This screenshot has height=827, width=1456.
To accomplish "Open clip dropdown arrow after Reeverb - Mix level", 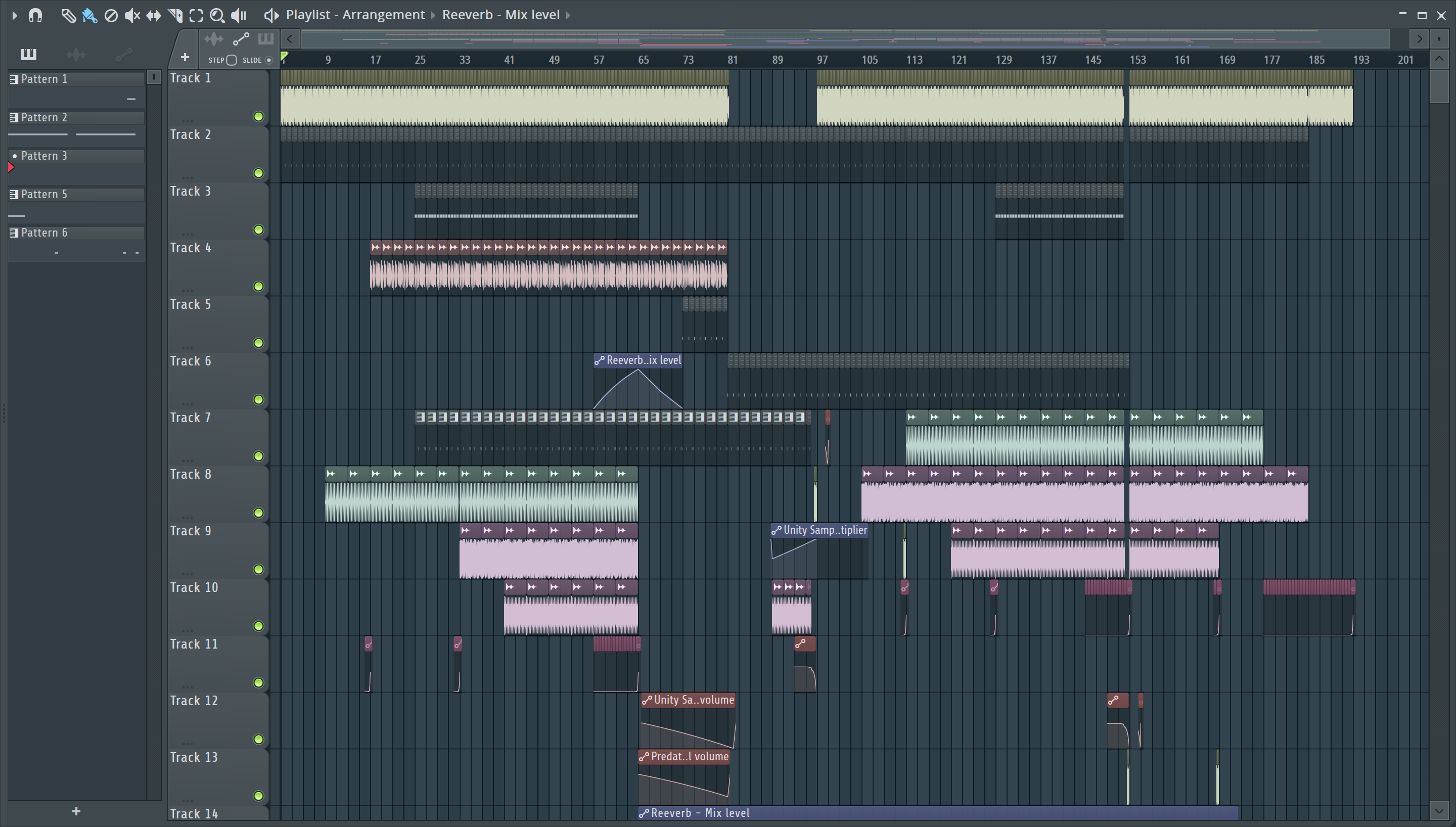I will coord(568,15).
